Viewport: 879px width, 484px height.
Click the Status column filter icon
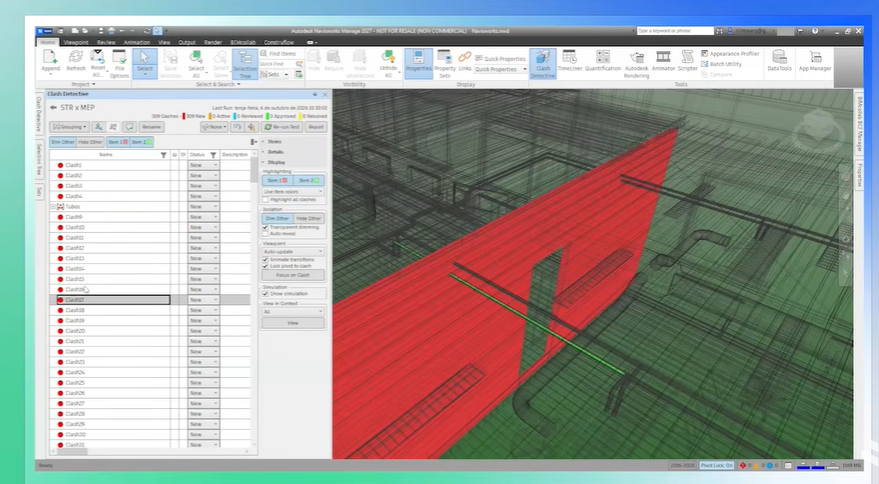pyautogui.click(x=213, y=155)
